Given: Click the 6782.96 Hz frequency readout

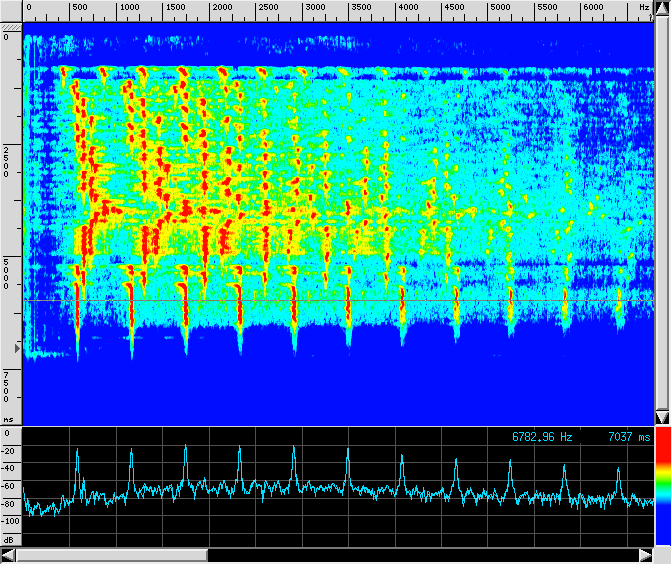Looking at the screenshot, I should pos(542,437).
